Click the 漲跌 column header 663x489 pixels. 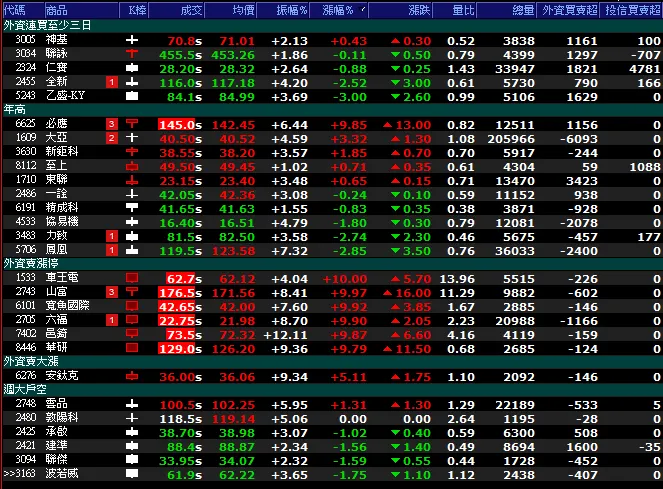[x=400, y=10]
